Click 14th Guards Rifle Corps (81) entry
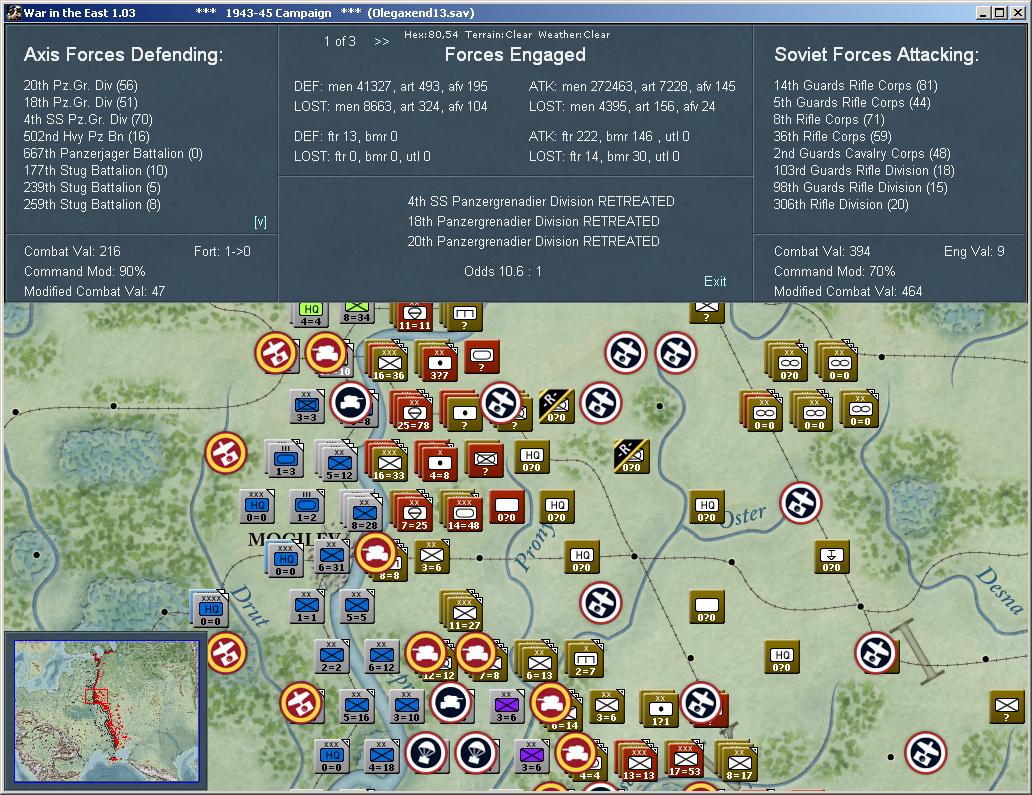The image size is (1032, 795). (855, 86)
